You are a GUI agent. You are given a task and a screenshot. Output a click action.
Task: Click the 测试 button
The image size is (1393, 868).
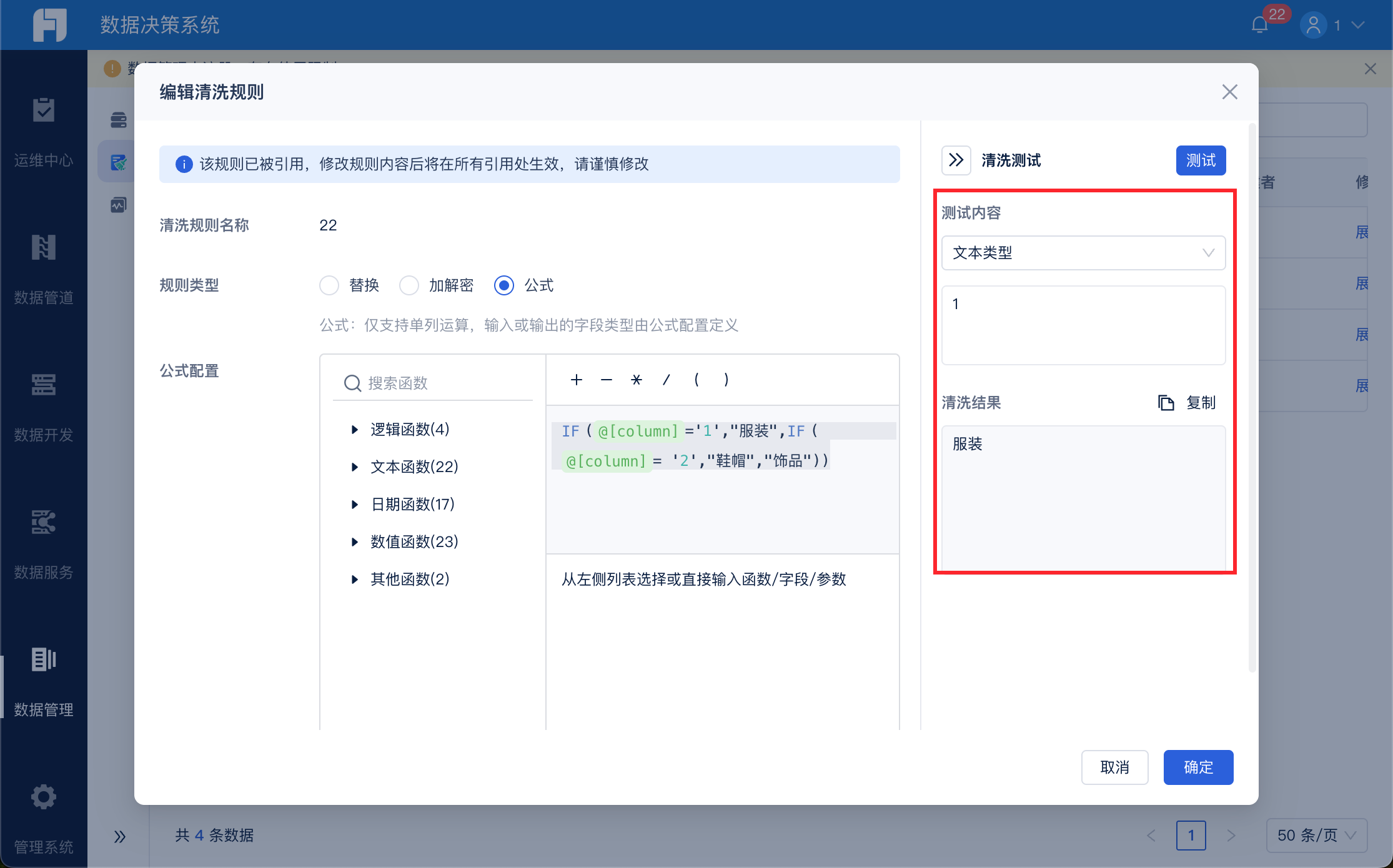pos(1200,160)
